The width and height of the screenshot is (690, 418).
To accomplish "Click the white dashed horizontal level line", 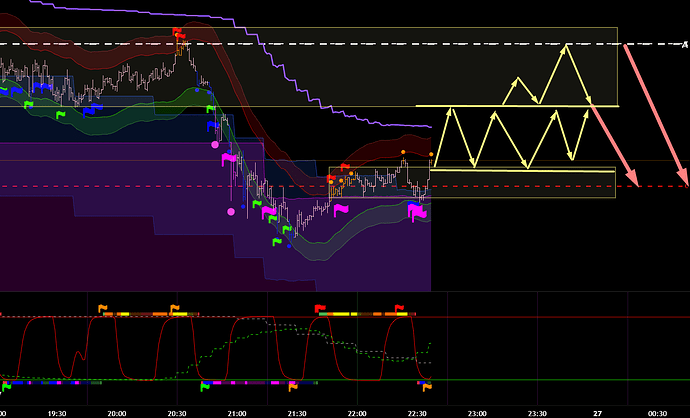I will (300, 45).
